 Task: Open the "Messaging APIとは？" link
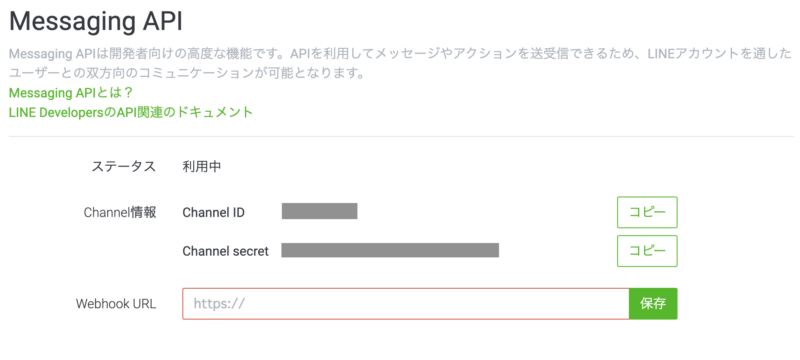(71, 93)
